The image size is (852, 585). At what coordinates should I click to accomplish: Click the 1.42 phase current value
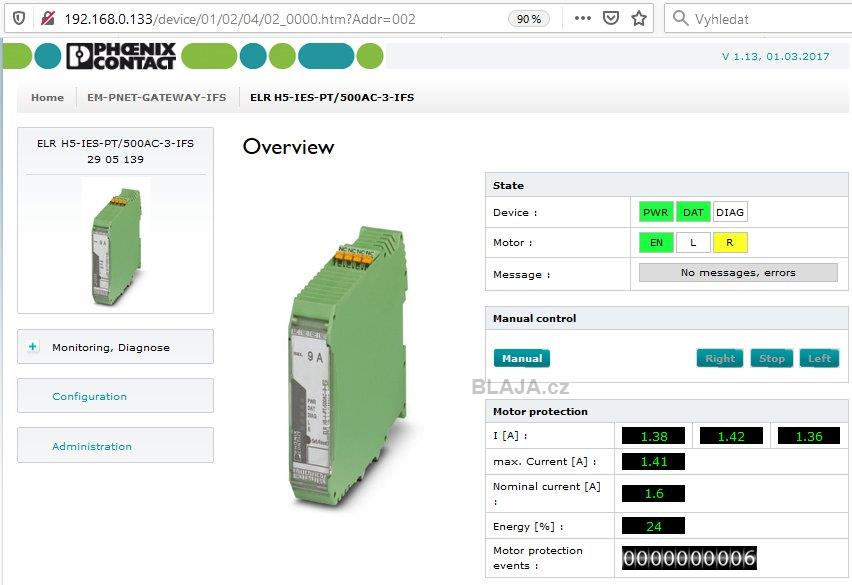731,436
